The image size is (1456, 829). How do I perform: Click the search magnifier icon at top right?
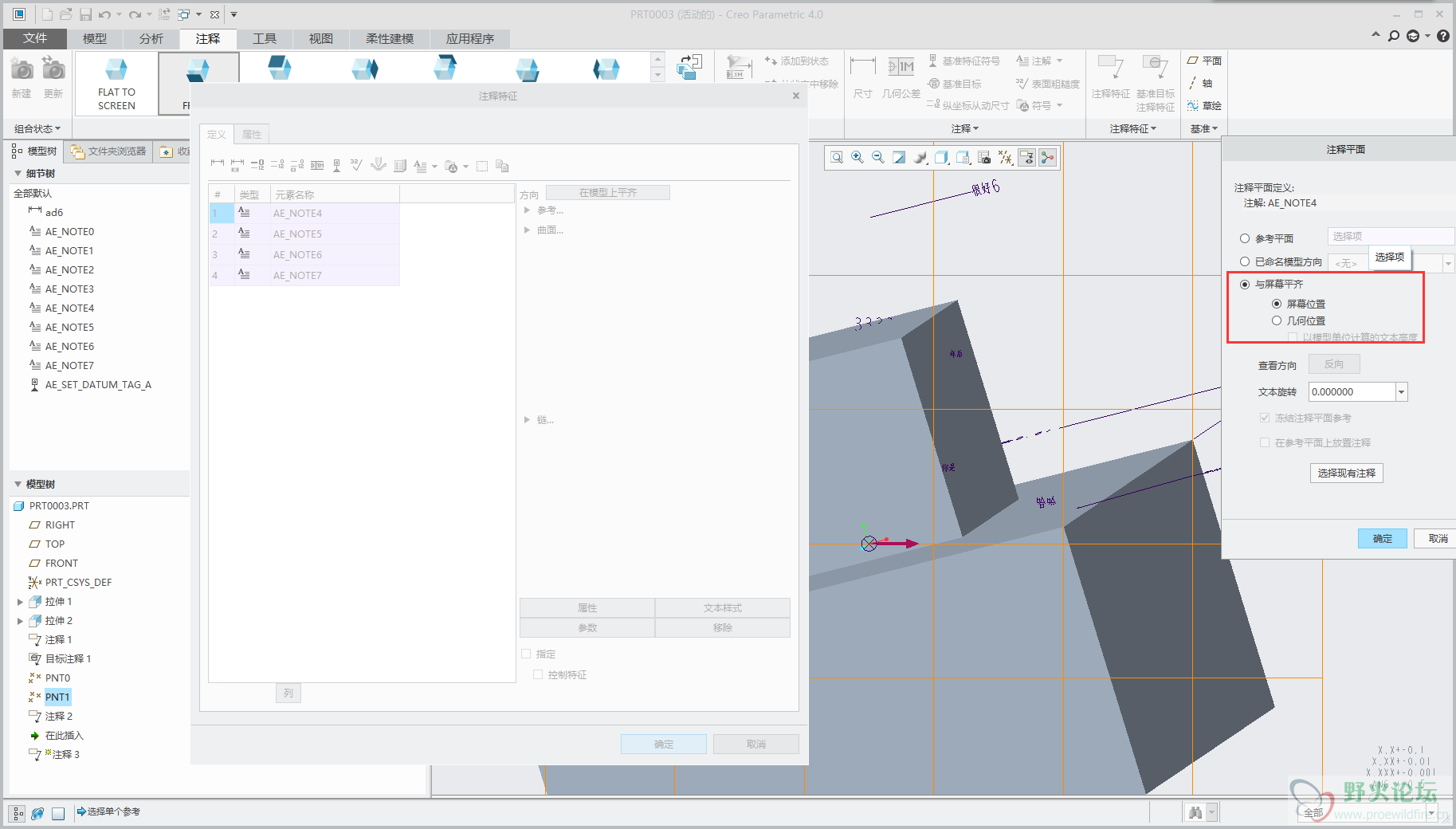coord(1394,36)
